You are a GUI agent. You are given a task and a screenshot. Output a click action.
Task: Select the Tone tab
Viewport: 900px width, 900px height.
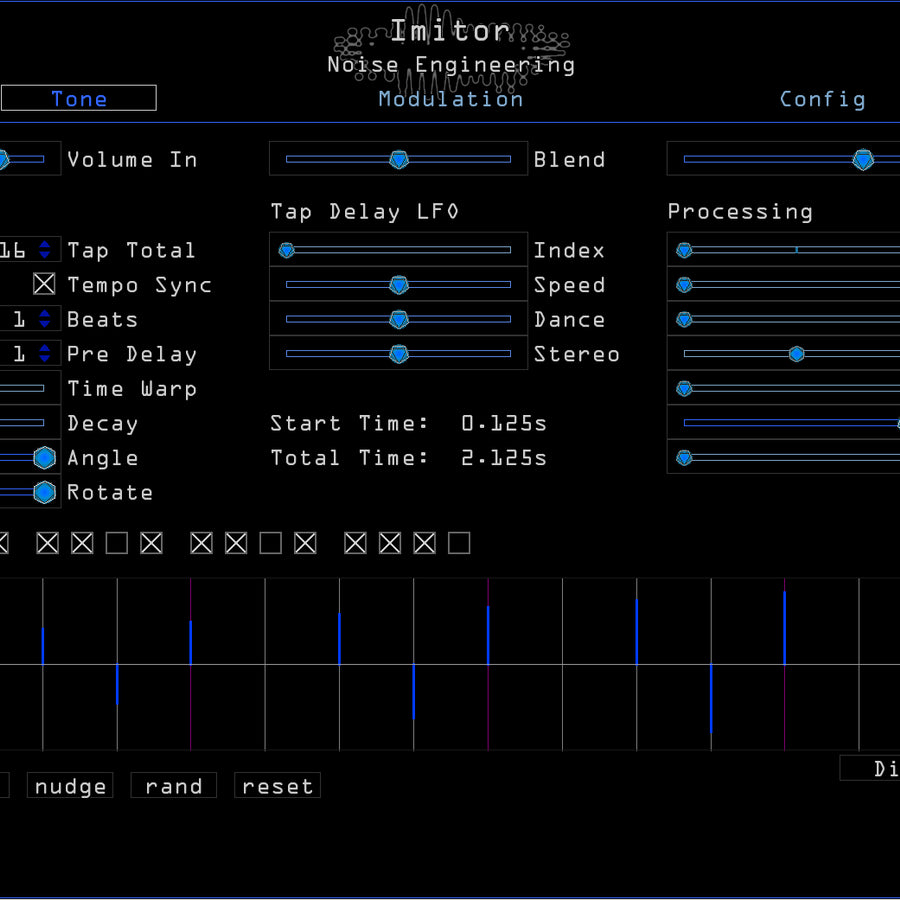[79, 98]
